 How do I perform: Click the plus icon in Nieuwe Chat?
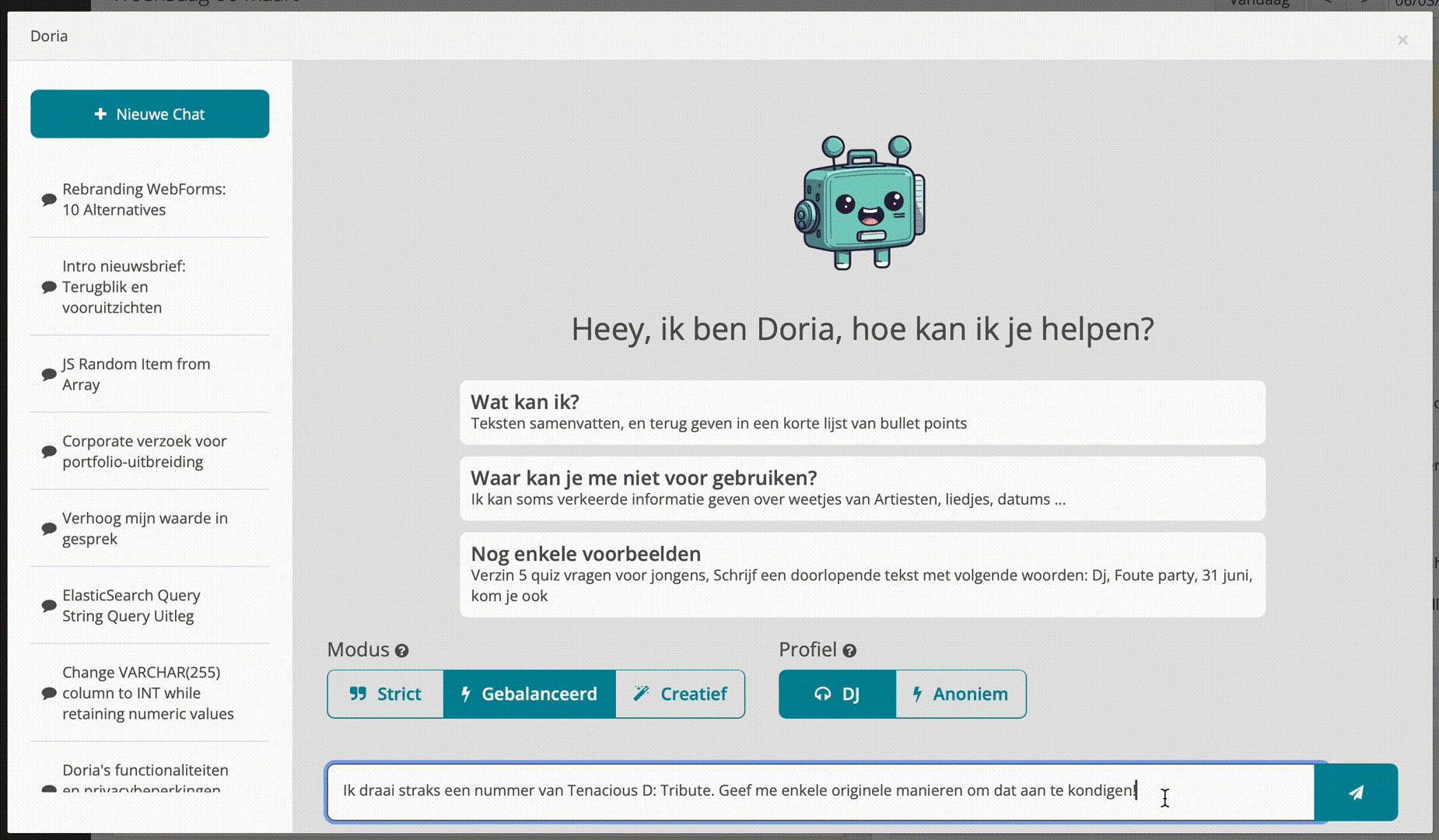(x=100, y=114)
